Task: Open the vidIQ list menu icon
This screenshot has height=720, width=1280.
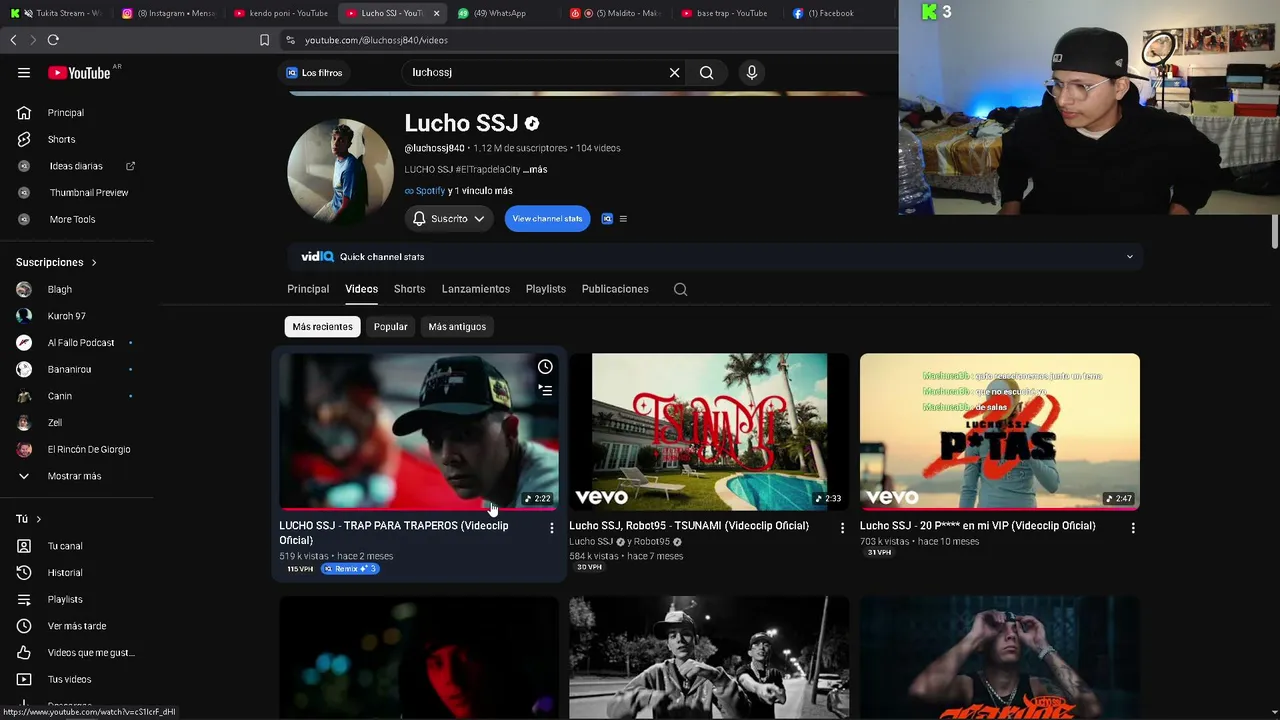Action: coord(623,219)
